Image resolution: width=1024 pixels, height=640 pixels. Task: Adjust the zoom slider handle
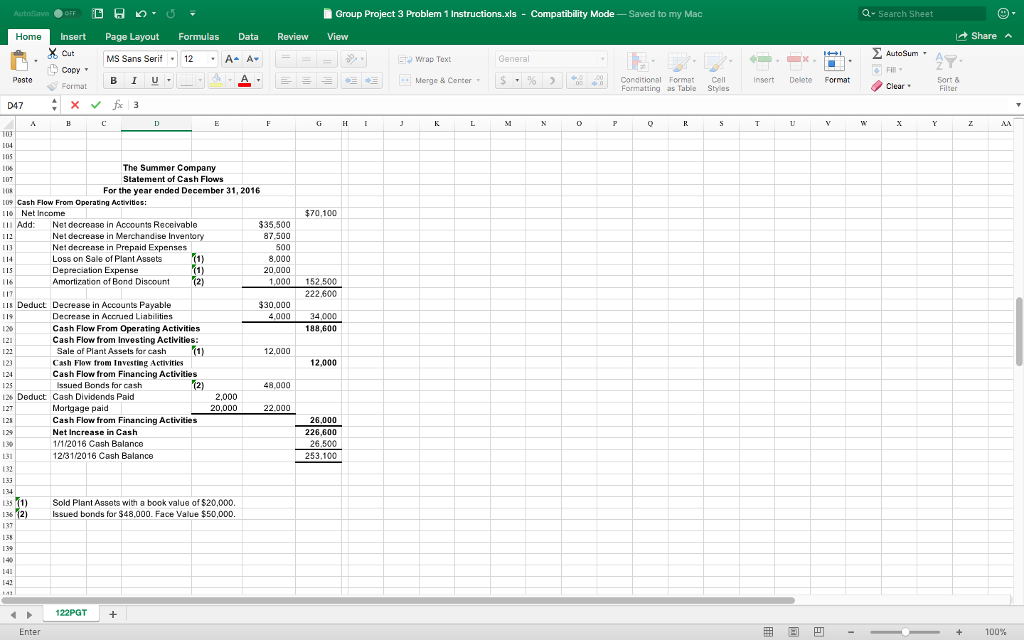[x=905, y=632]
